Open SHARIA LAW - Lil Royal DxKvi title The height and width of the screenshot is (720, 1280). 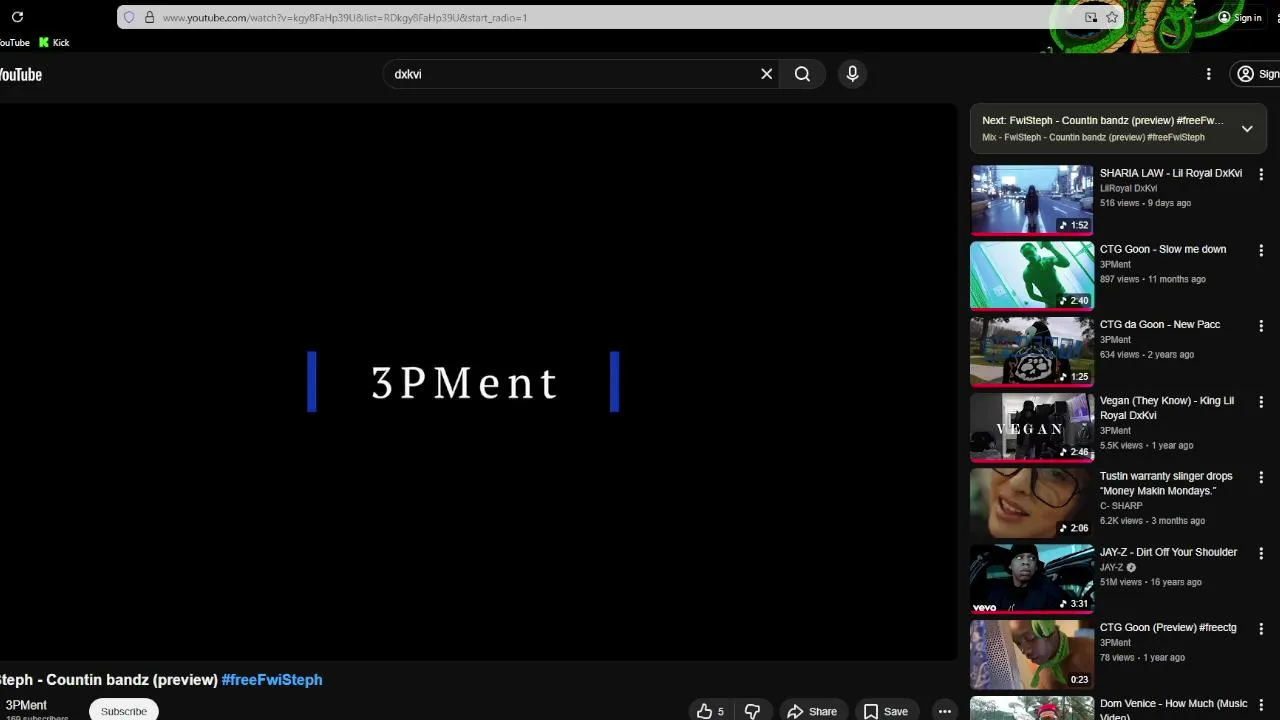pos(1171,173)
